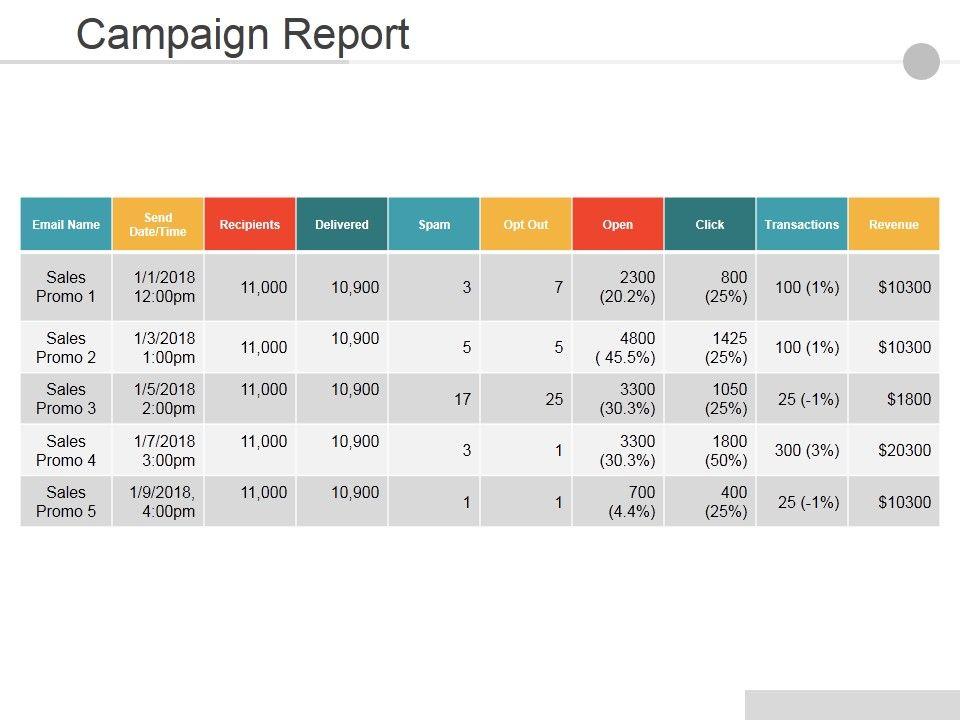Select the red Open column header
This screenshot has width=960, height=720.
tap(618, 224)
